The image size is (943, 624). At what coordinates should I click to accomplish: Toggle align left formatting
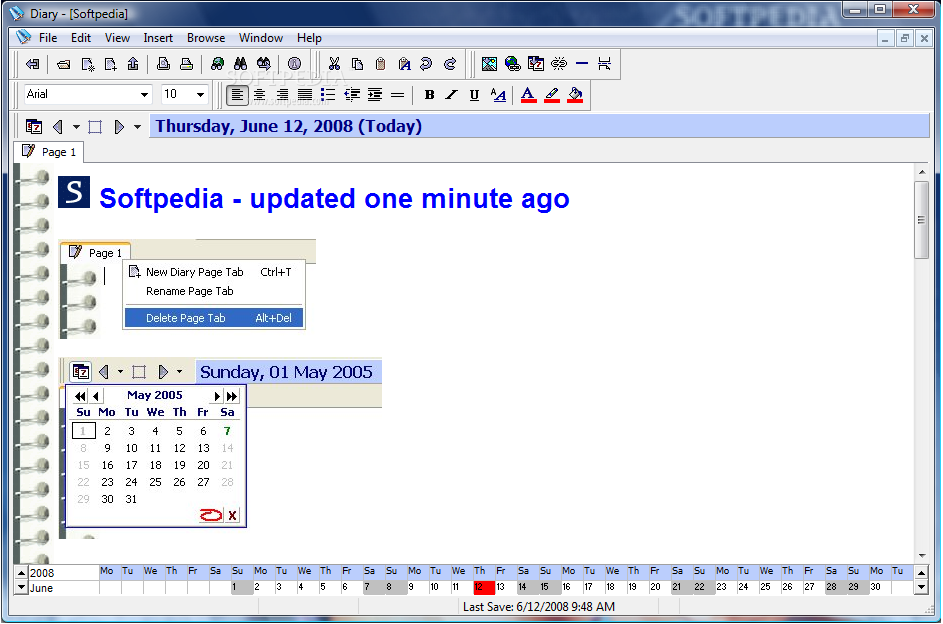[238, 95]
